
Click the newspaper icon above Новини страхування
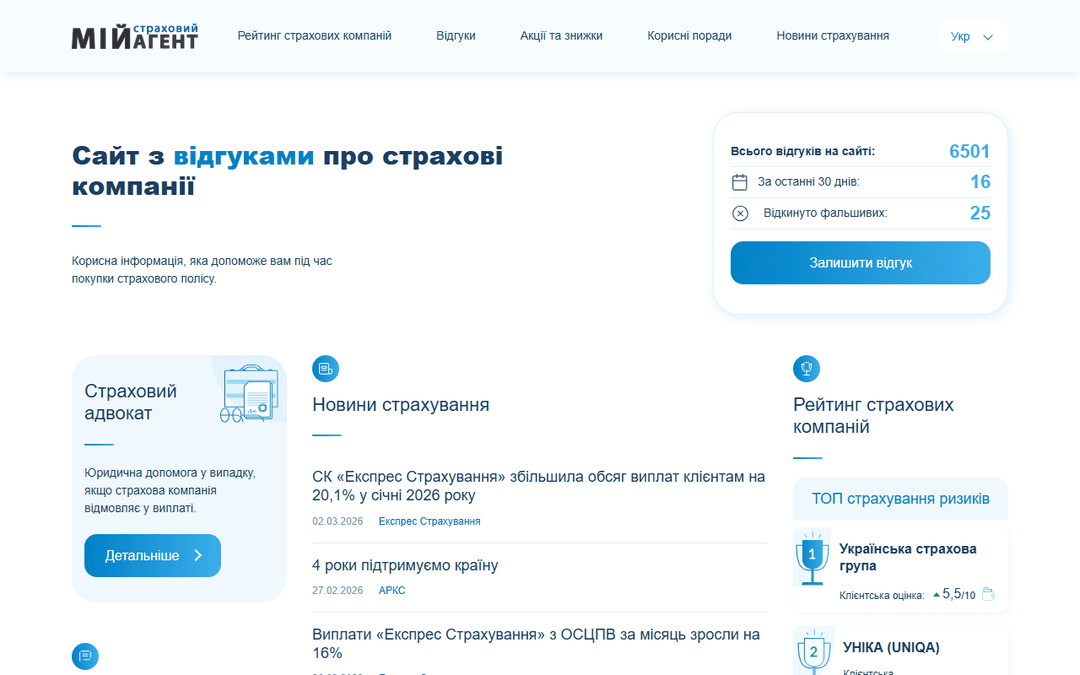click(326, 368)
